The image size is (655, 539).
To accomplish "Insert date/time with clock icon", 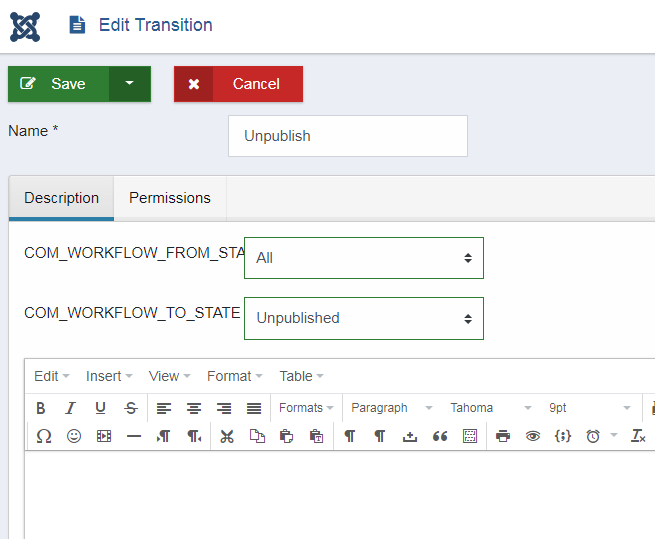I will 593,436.
